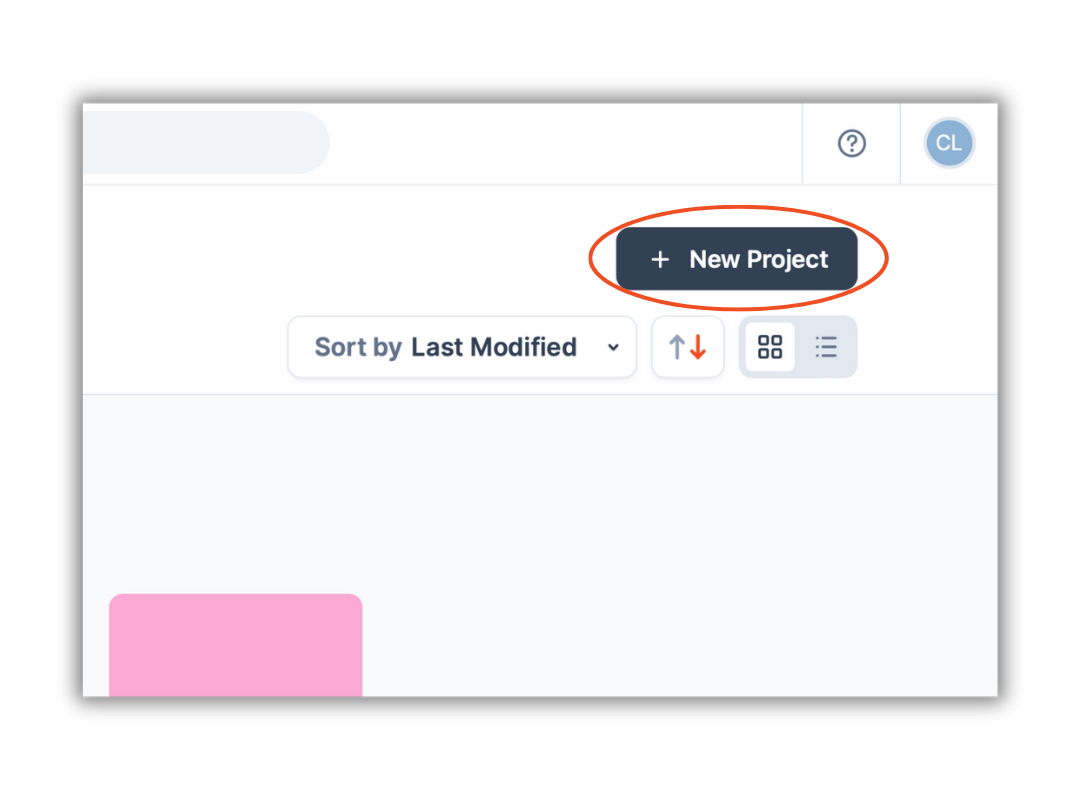Screen dimensions: 1080x800
Task: Activate the grid tiles icon
Action: point(770,347)
